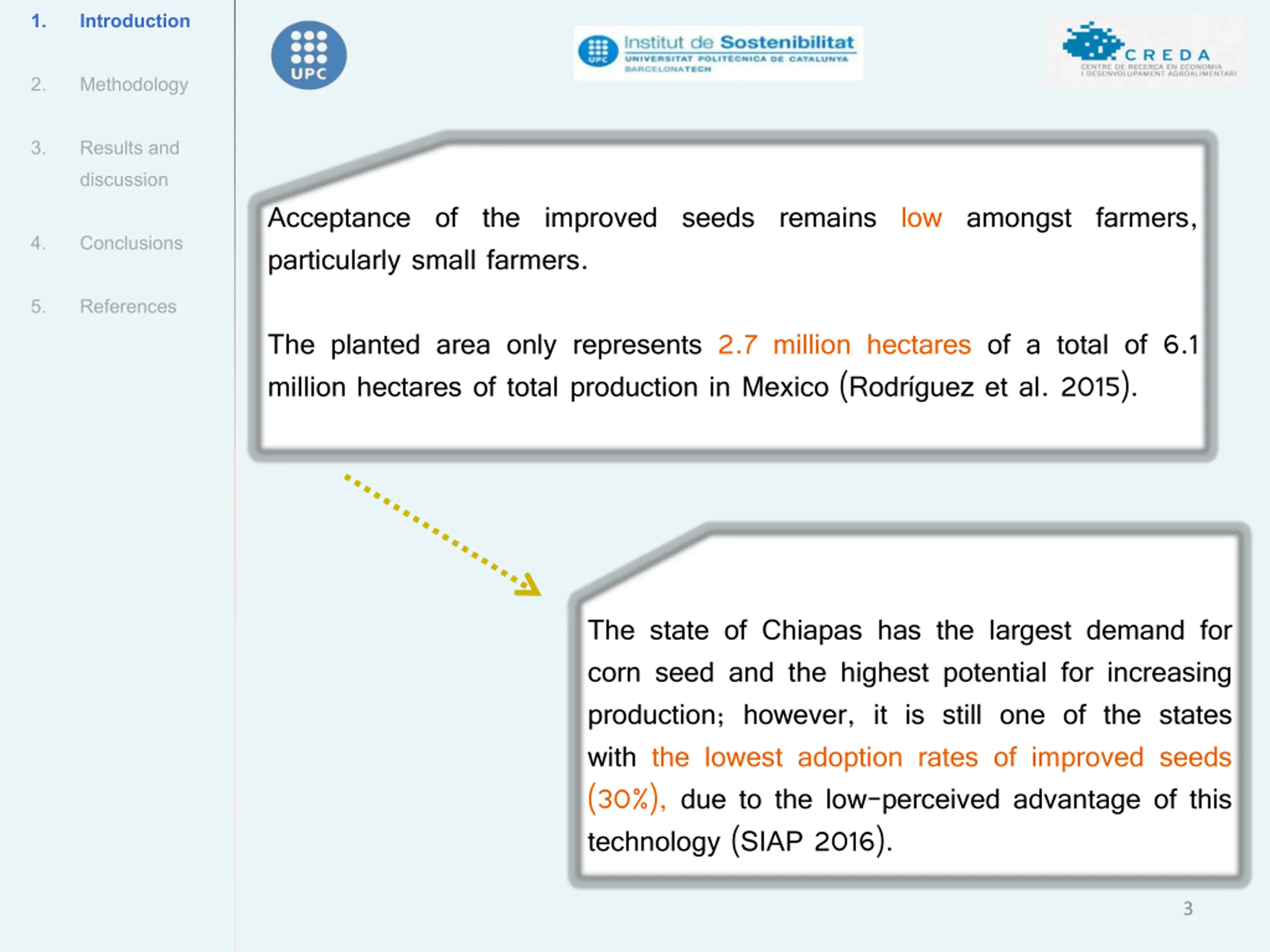Viewport: 1270px width, 952px height.
Task: Click the orange "(30%)" figure
Action: tap(626, 799)
